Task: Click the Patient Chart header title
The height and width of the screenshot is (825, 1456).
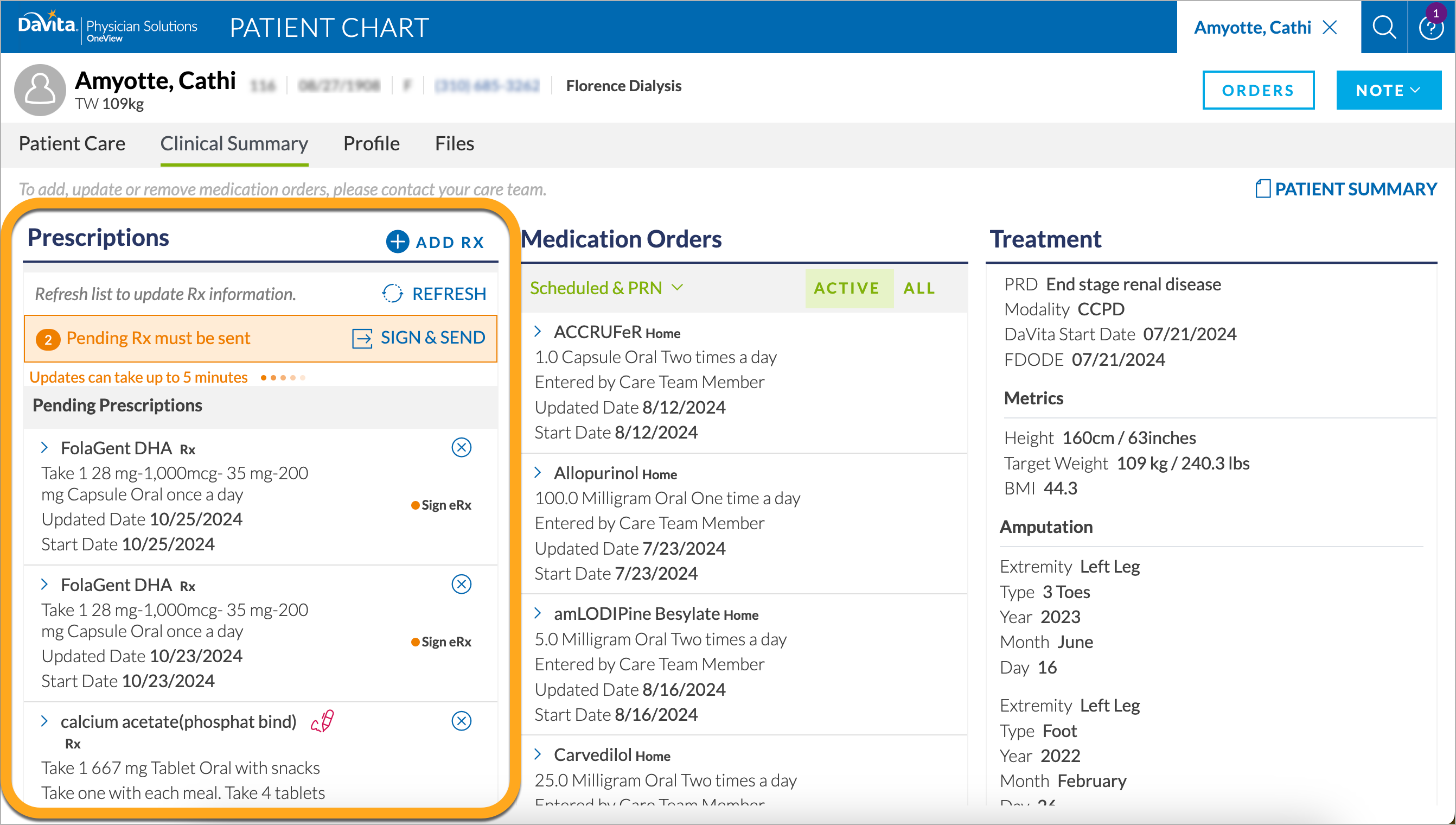Action: [x=329, y=27]
